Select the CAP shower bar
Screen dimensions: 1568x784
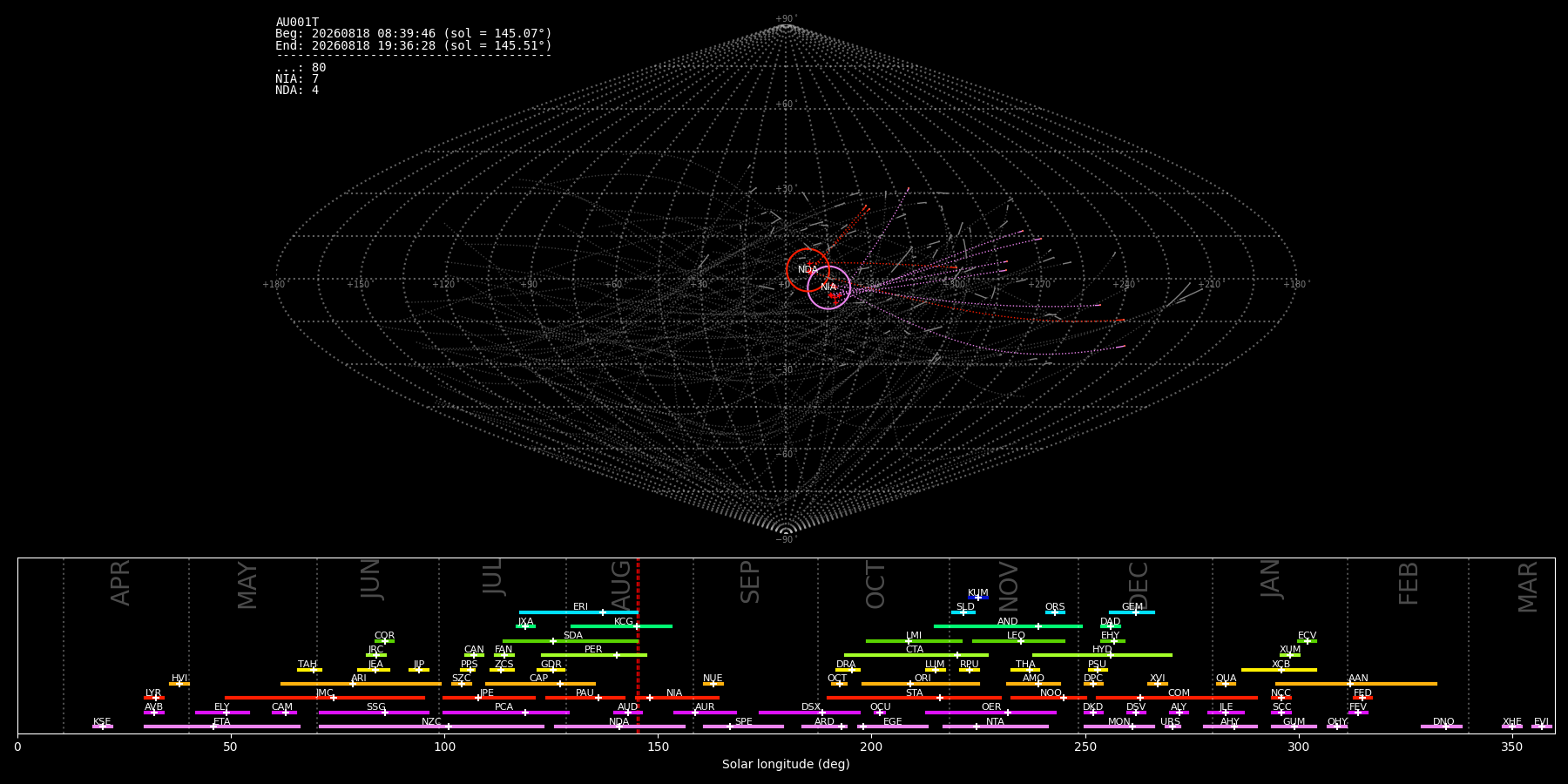540,684
